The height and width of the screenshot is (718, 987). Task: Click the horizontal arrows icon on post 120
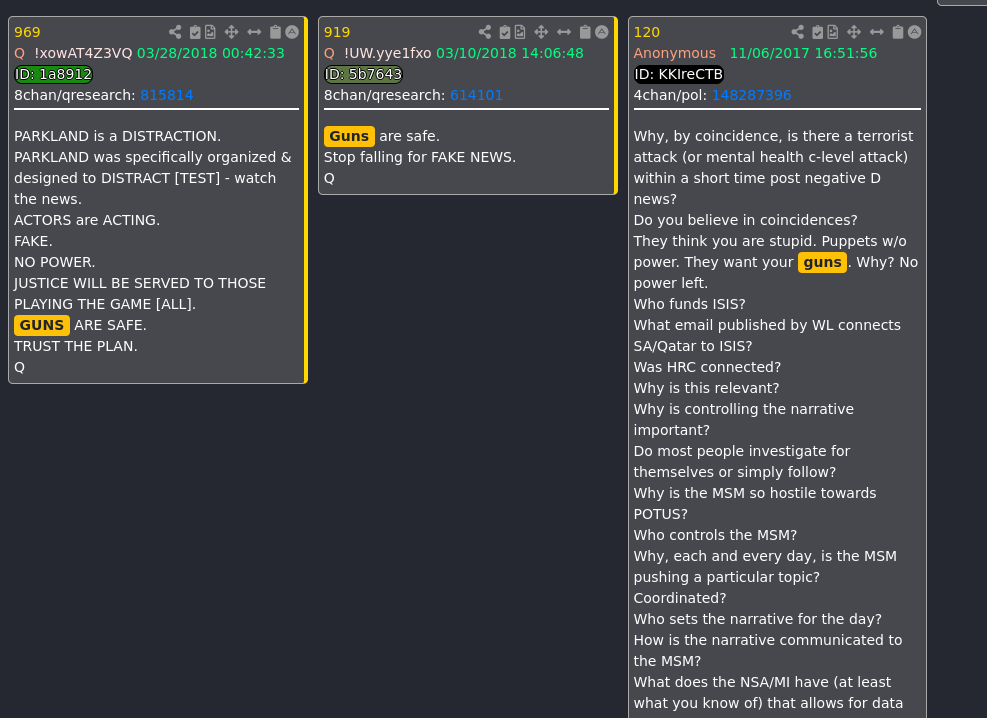pyautogui.click(x=877, y=32)
